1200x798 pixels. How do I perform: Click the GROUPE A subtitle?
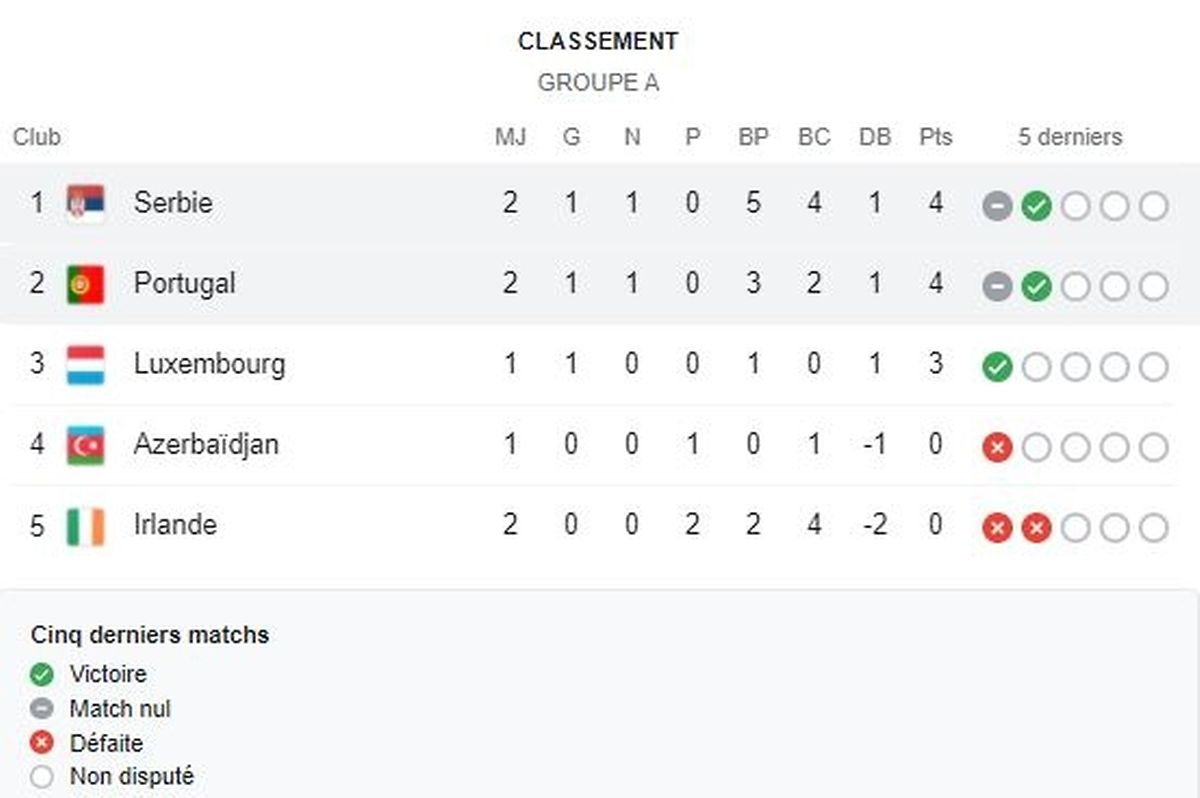[598, 83]
